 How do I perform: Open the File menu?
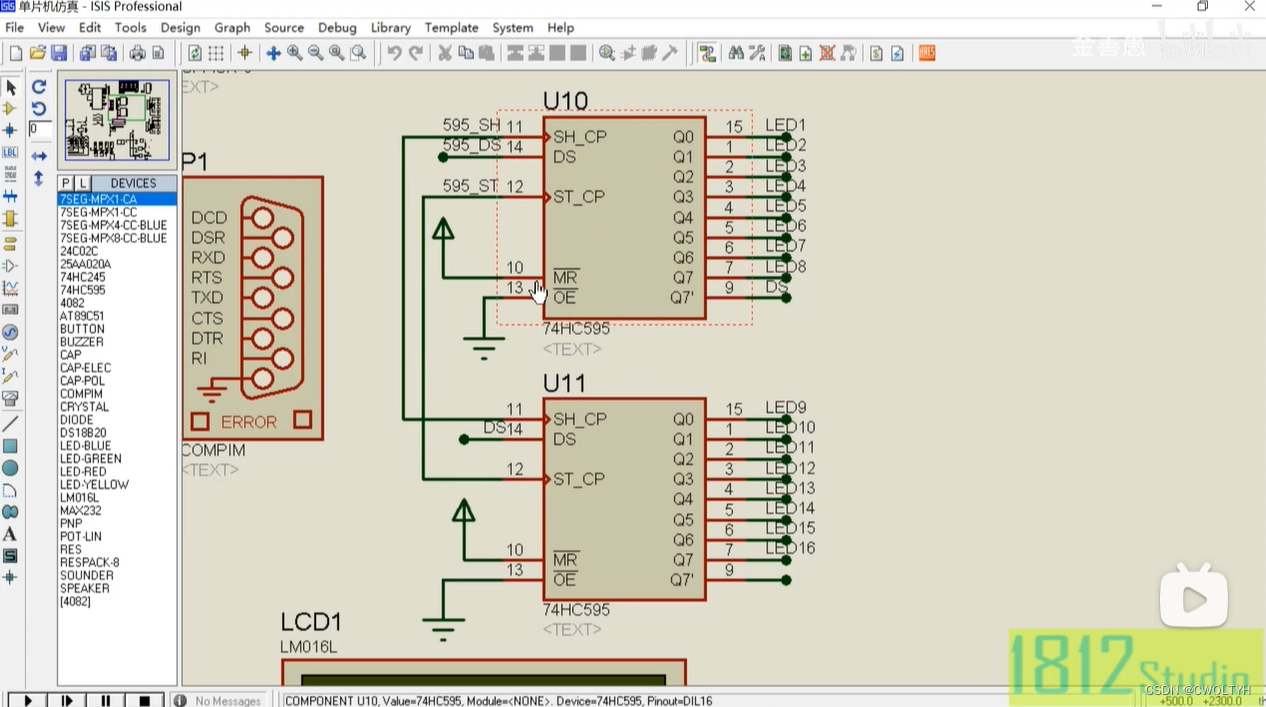point(14,27)
